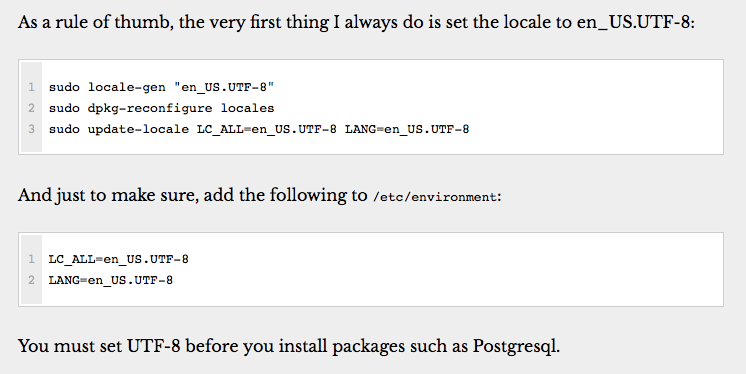This screenshot has width=746, height=374.
Task: Click line number 2 in second code block
Action: (x=31, y=280)
